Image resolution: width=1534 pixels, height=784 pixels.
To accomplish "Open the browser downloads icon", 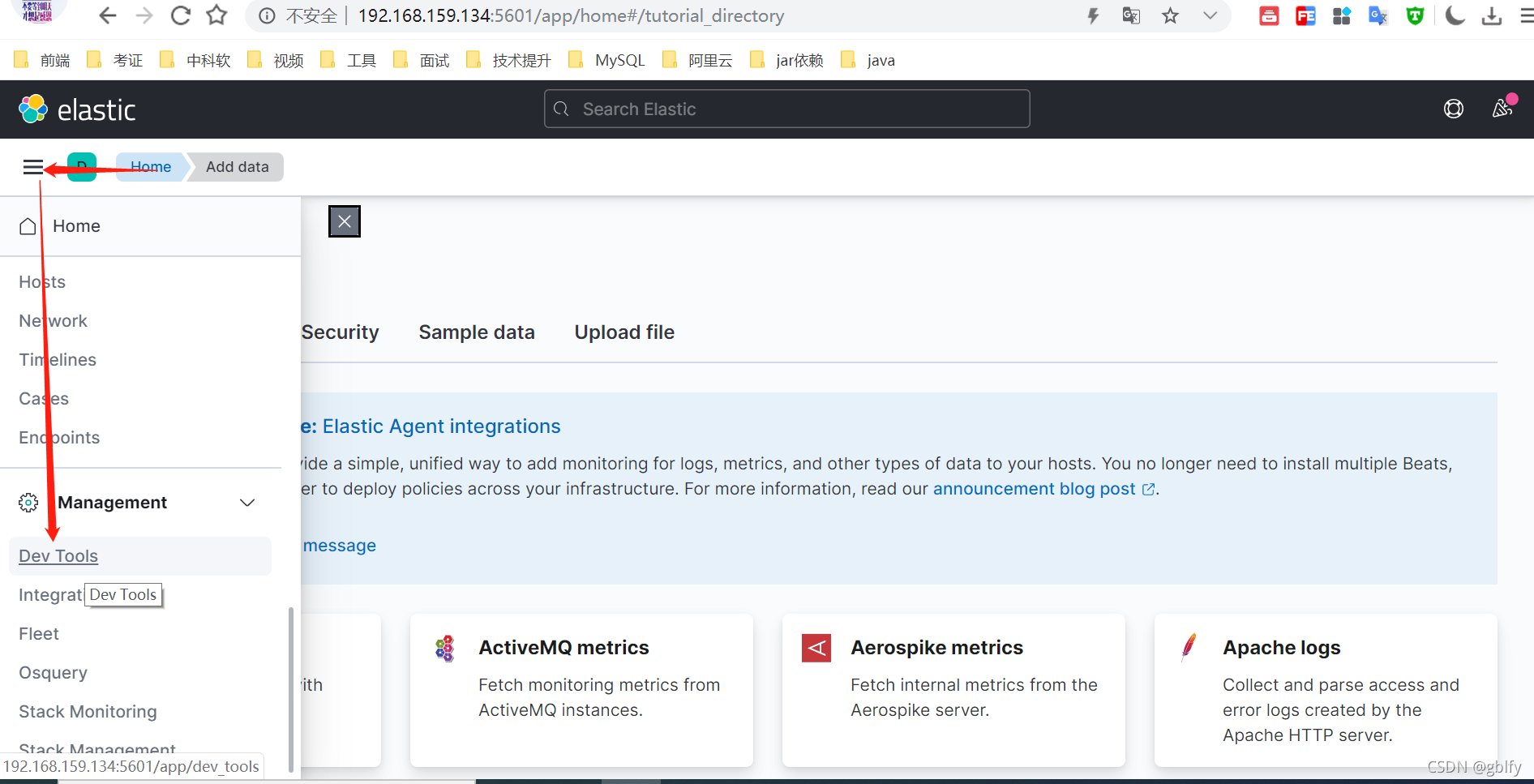I will click(1492, 16).
